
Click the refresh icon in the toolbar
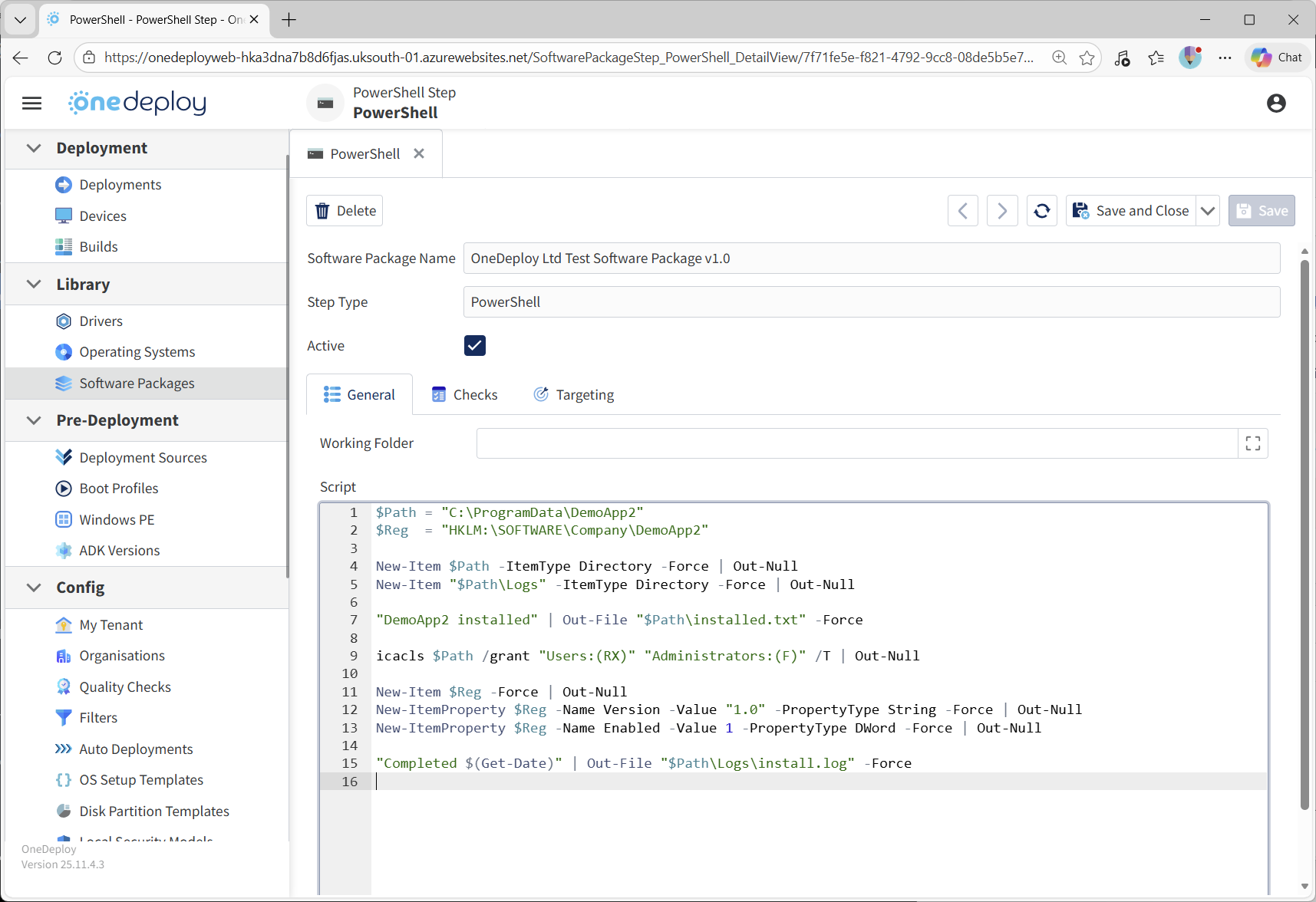click(x=1041, y=211)
